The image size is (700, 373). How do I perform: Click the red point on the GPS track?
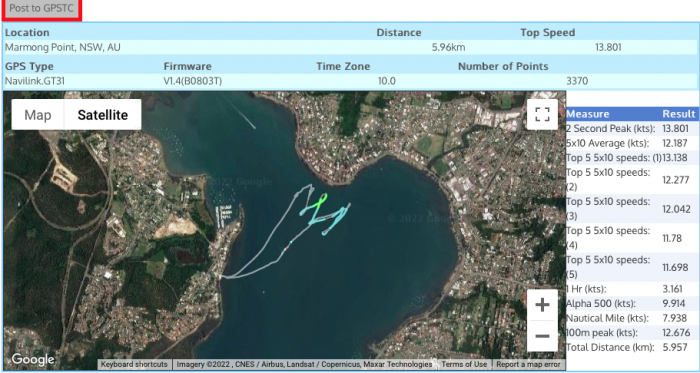click(x=286, y=248)
